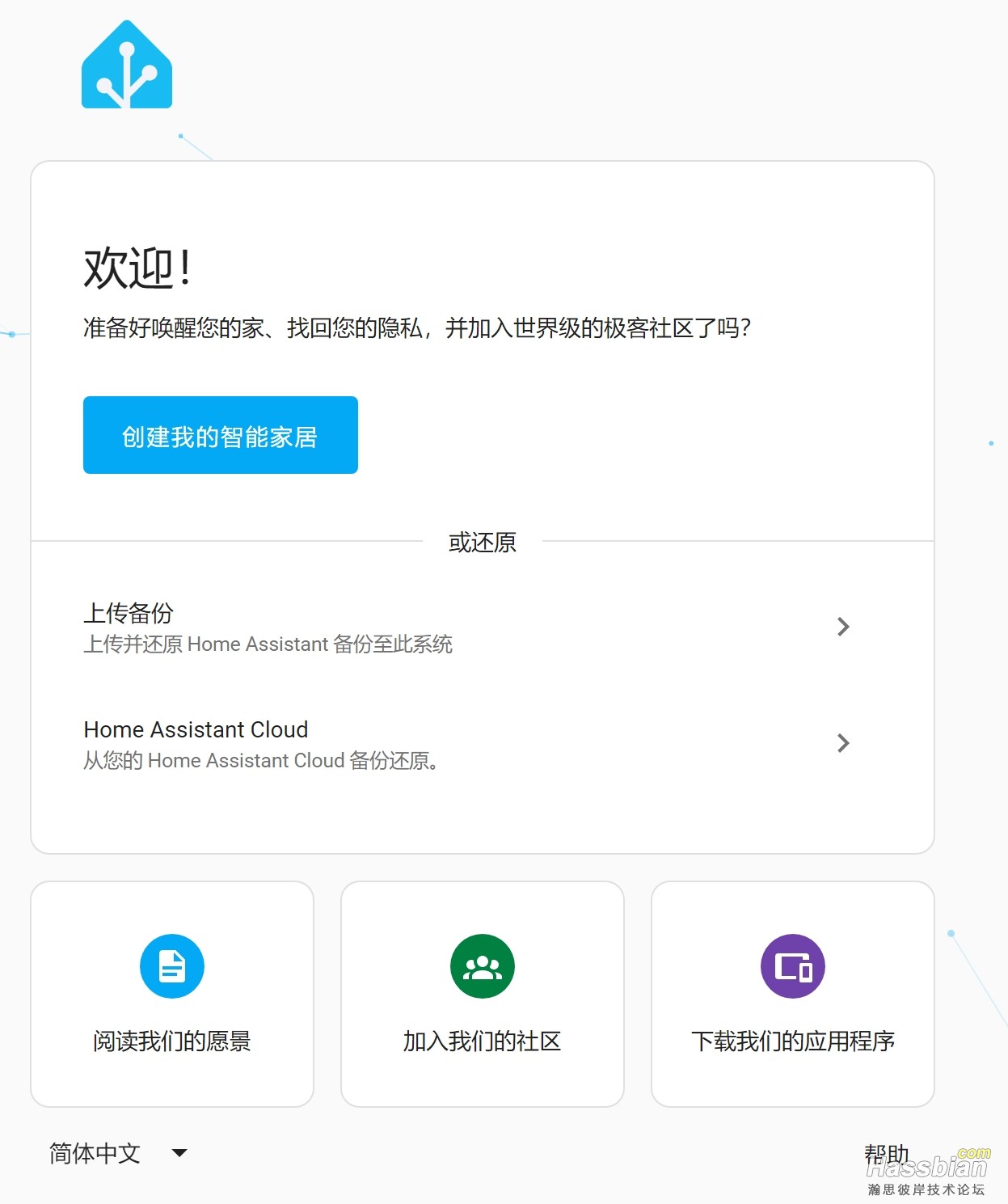The image size is (1008, 1204).
Task: Open 加入我们的社区 card
Action: click(483, 994)
